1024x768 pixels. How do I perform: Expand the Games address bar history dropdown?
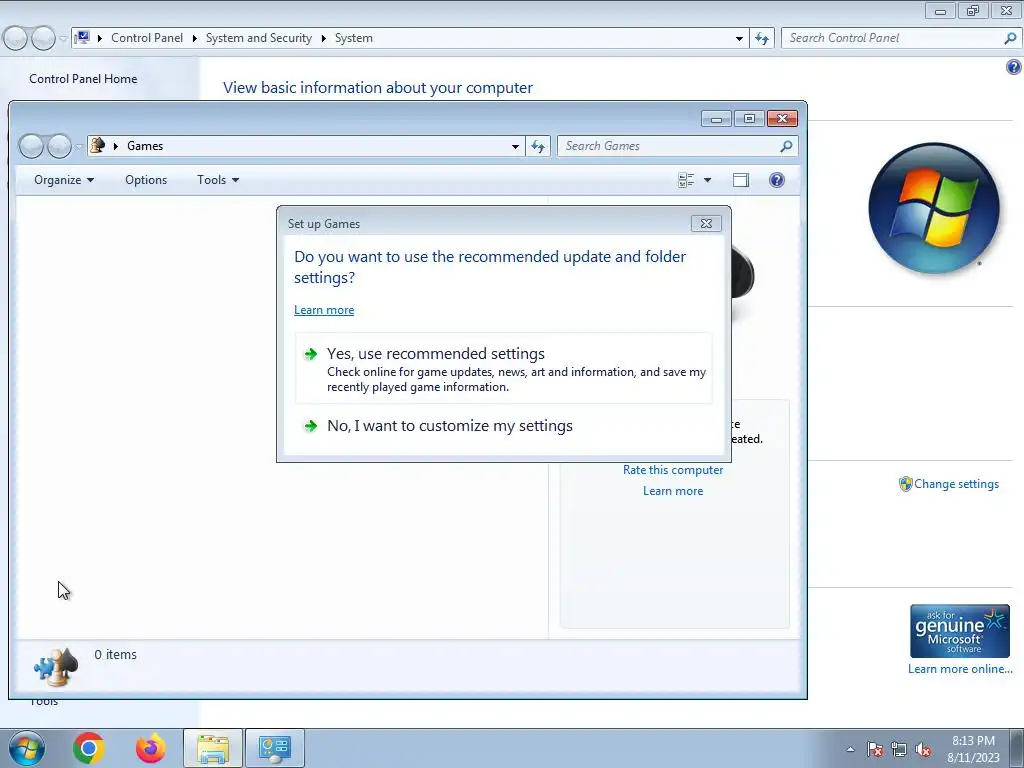coord(515,146)
